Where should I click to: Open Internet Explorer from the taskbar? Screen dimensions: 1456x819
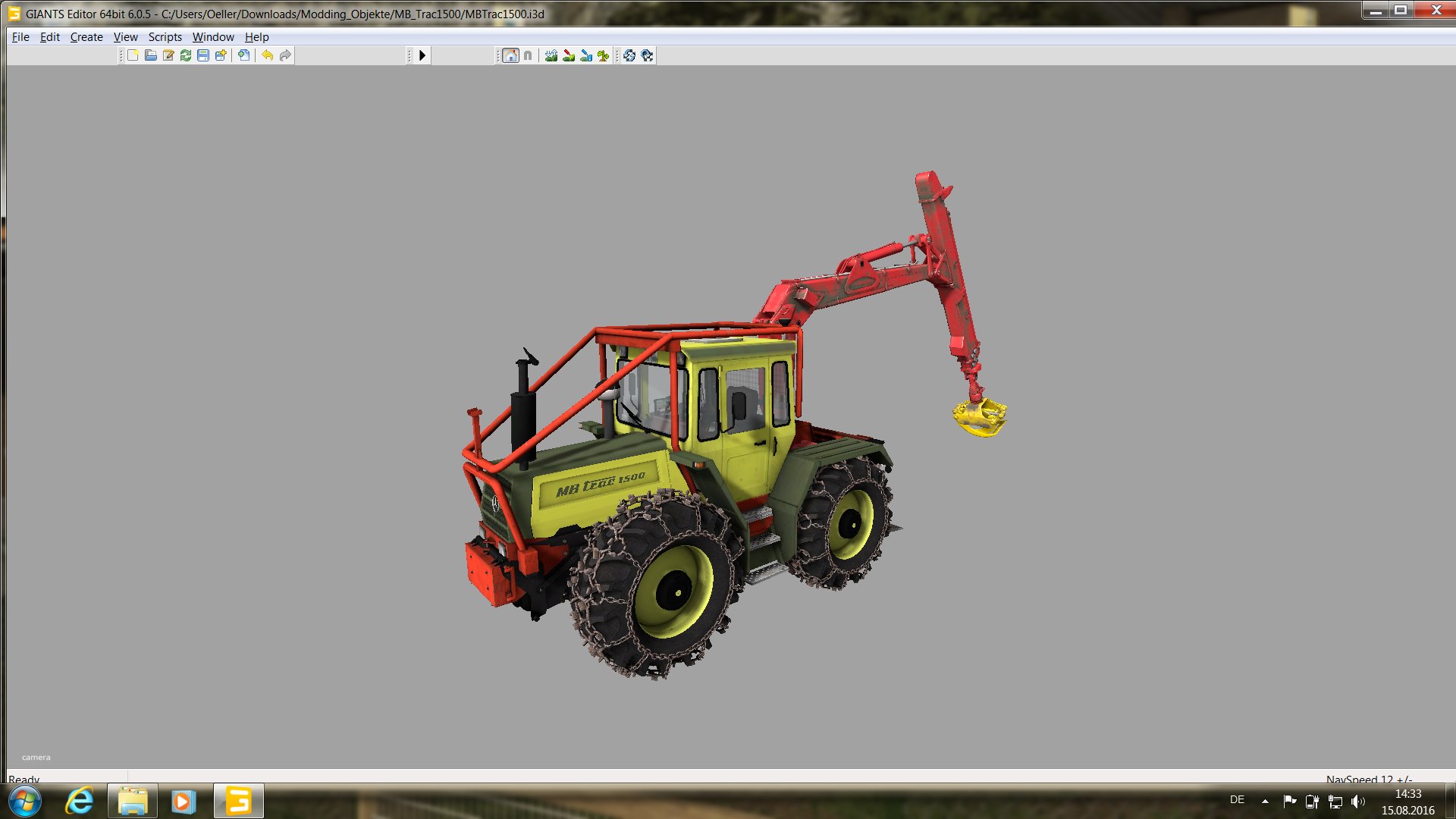[x=80, y=801]
